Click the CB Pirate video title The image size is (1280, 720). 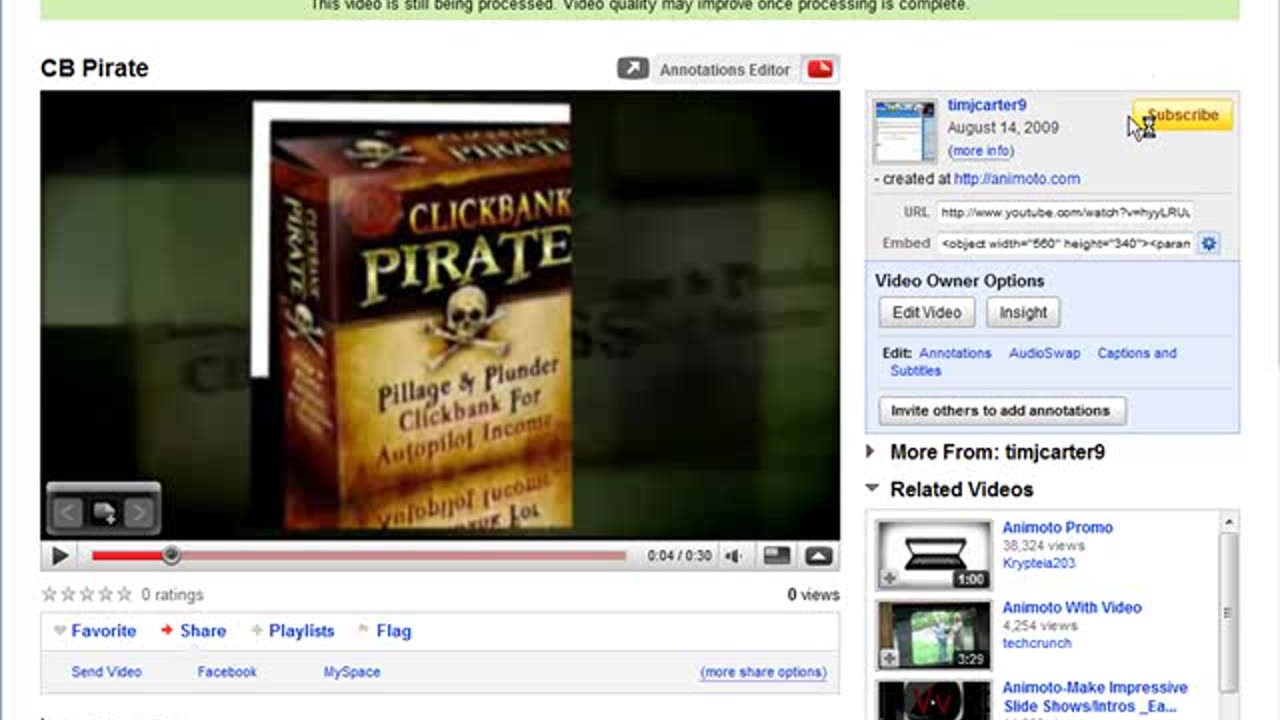point(94,69)
